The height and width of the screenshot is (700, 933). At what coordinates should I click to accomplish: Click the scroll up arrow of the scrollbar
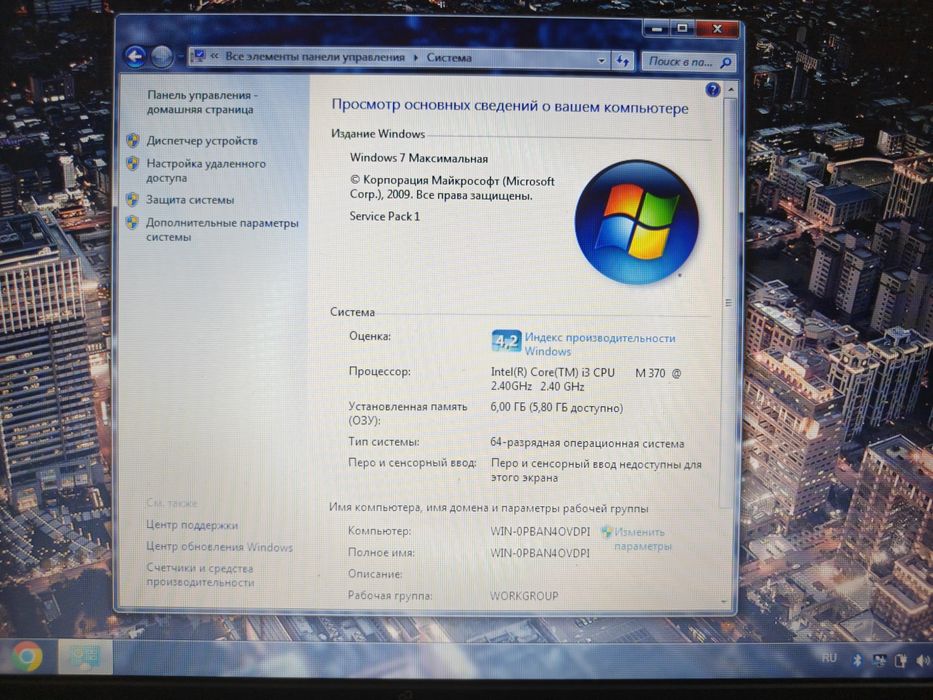(x=731, y=89)
